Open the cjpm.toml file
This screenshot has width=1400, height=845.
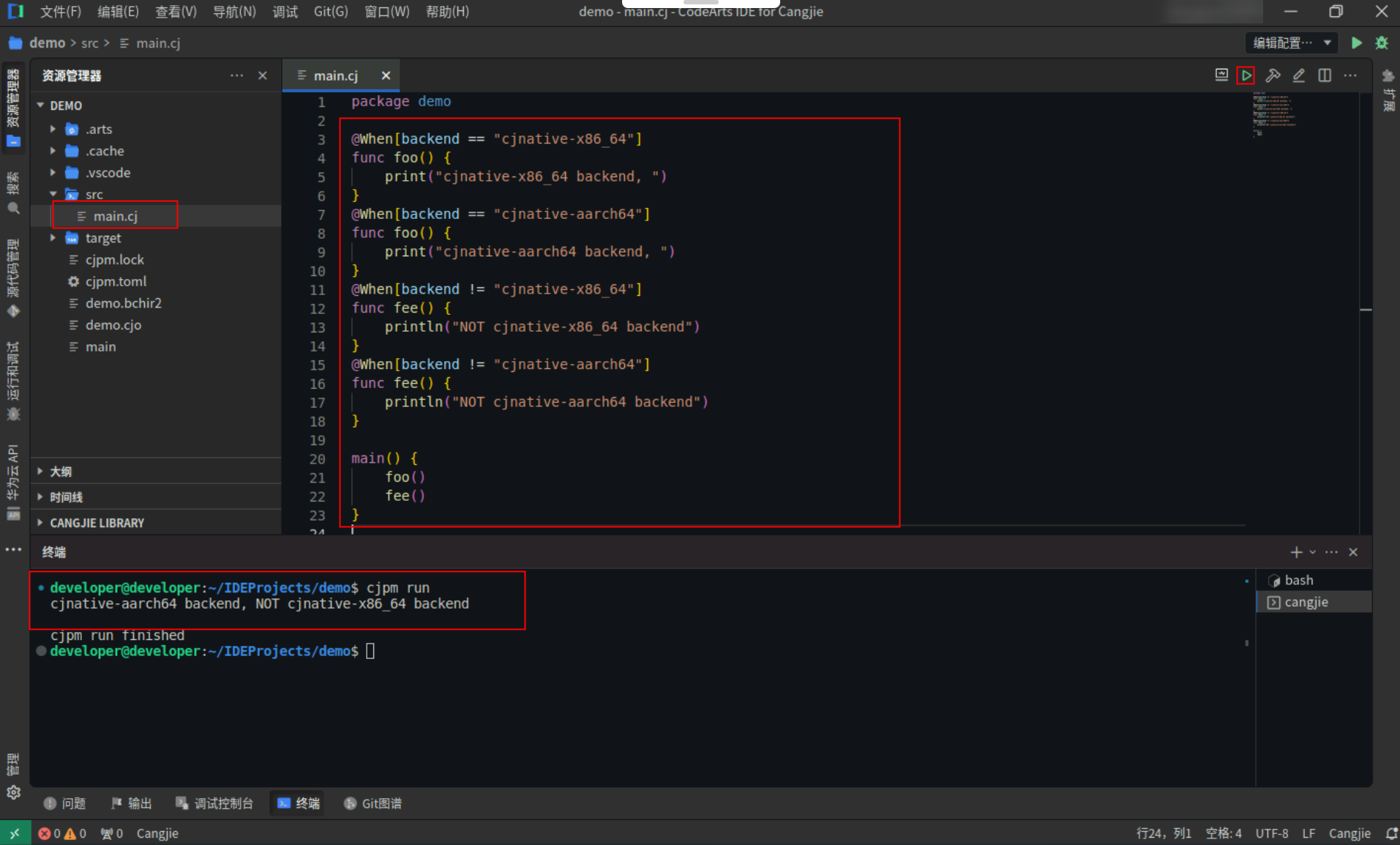click(116, 282)
